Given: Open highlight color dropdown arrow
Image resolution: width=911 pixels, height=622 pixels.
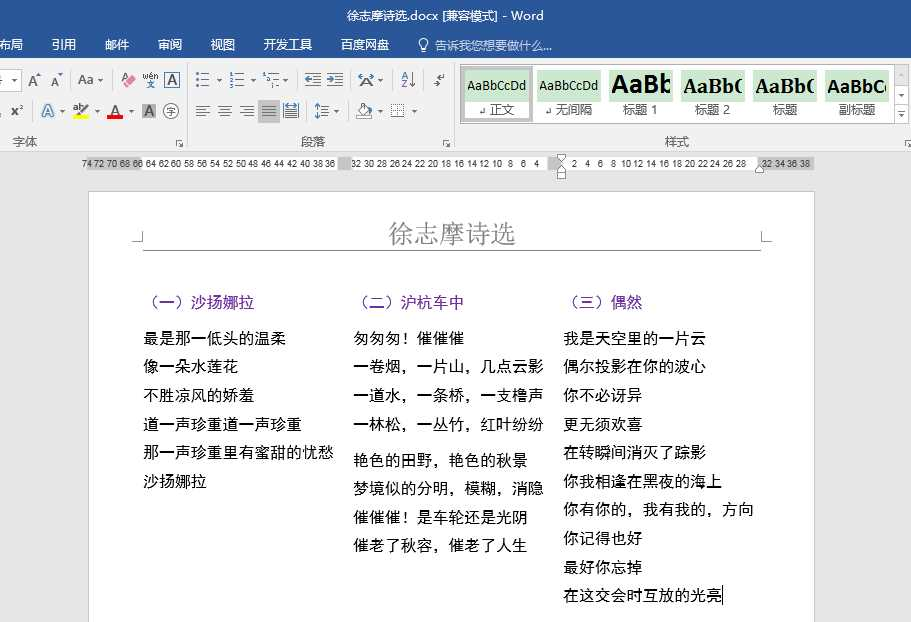Looking at the screenshot, I should [x=97, y=111].
